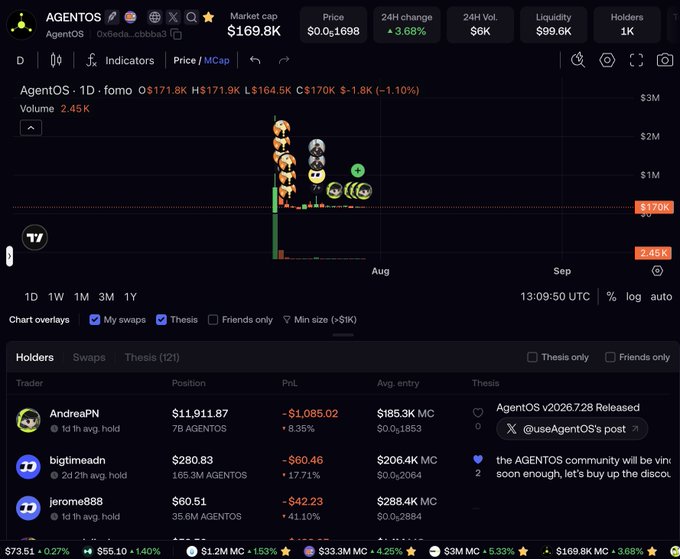The height and width of the screenshot is (559, 680).
Task: Click the TradingView logo on the chart
Action: point(35,238)
